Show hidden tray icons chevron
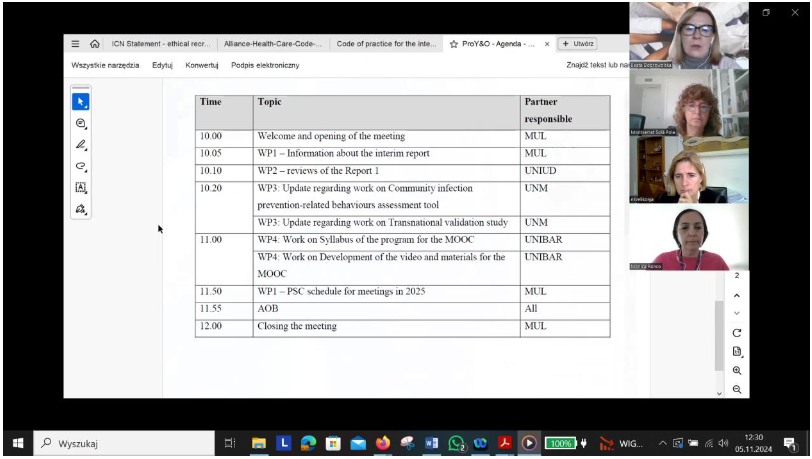Viewport: 812px width, 459px height. 662,443
